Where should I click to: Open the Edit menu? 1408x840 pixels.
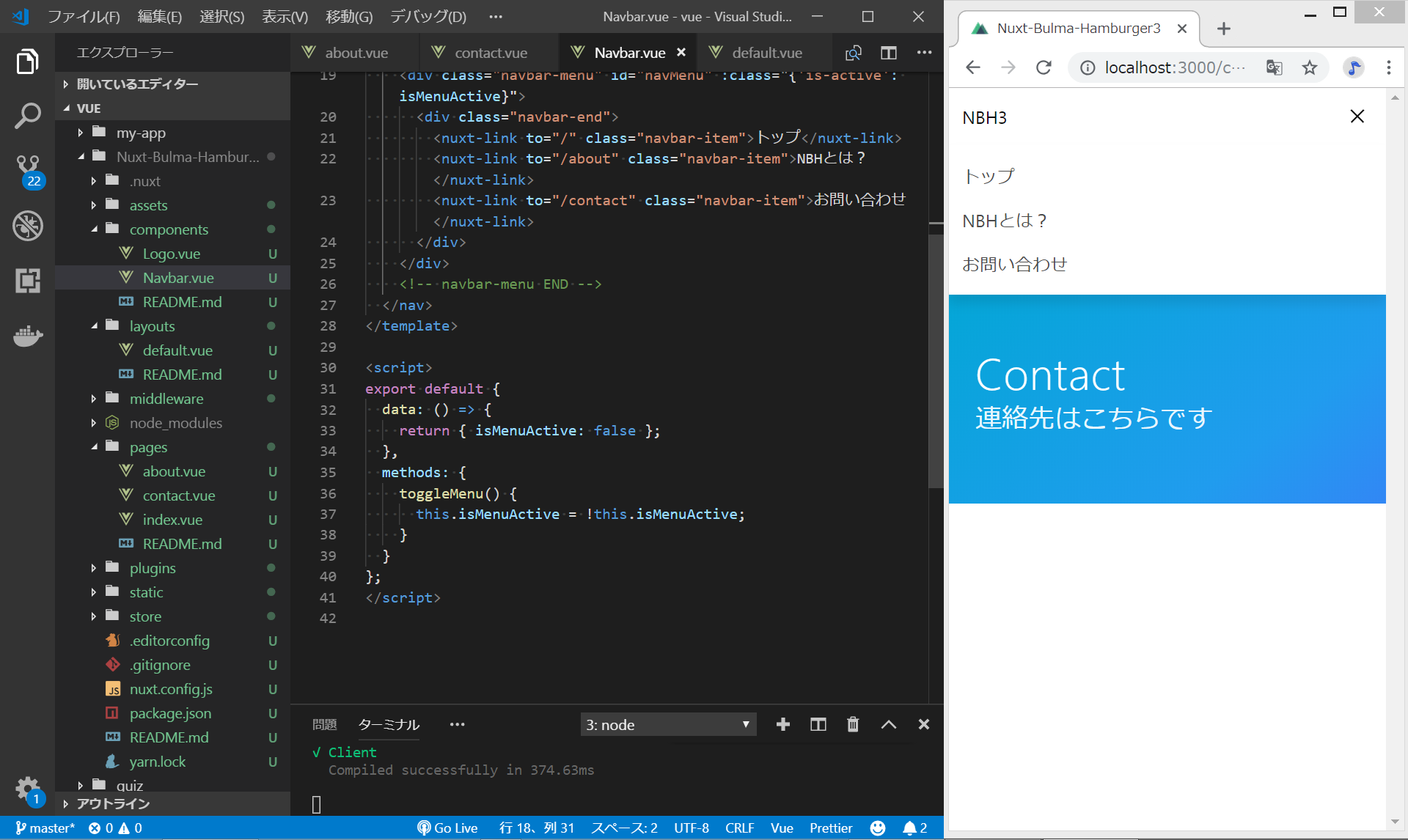point(159,16)
